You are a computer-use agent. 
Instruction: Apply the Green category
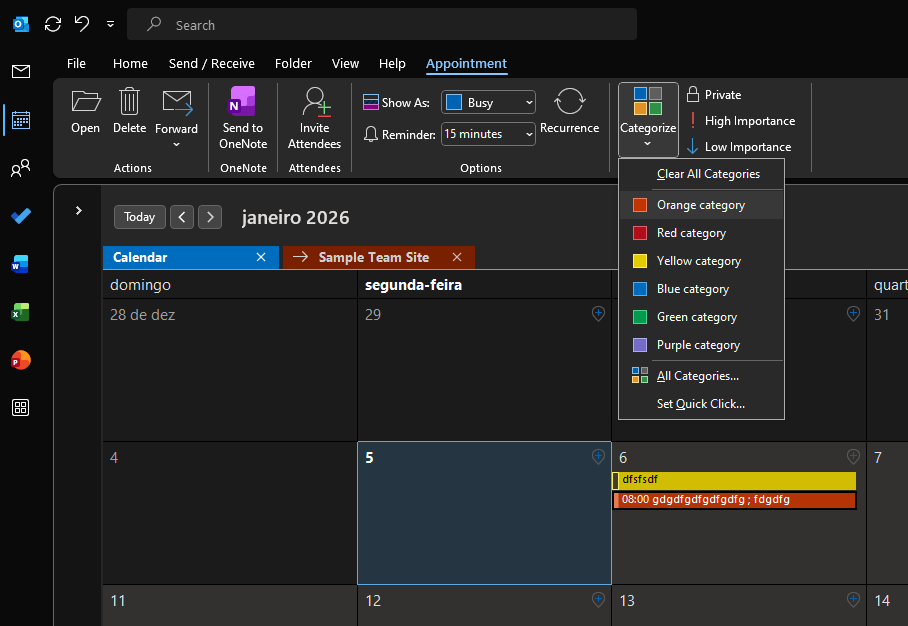[701, 317]
